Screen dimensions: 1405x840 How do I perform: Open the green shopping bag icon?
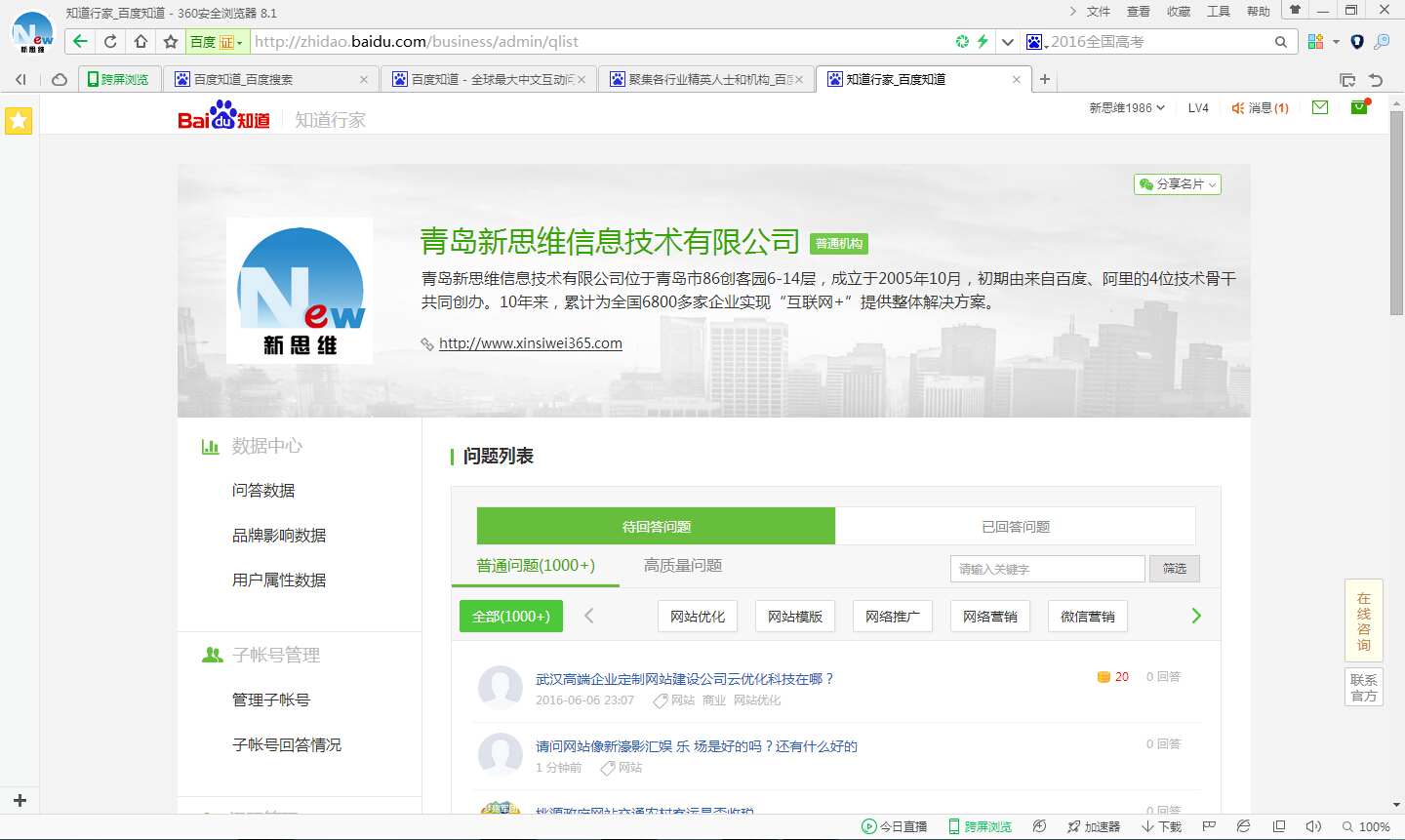point(1359,107)
